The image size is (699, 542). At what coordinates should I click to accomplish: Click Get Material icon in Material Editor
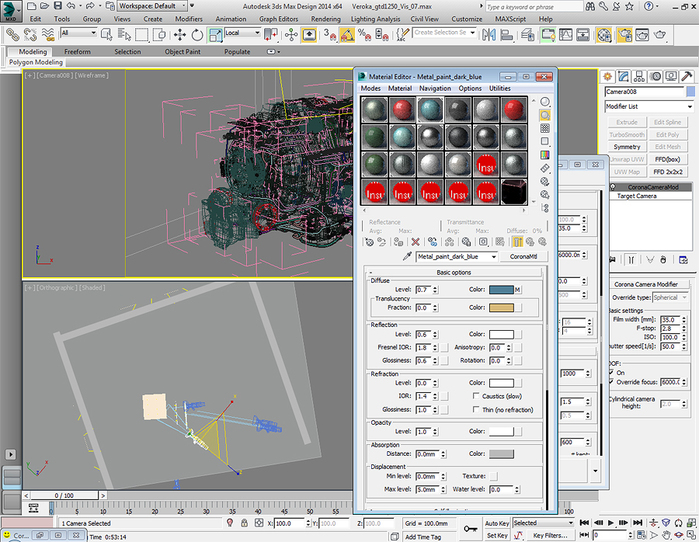click(x=369, y=242)
